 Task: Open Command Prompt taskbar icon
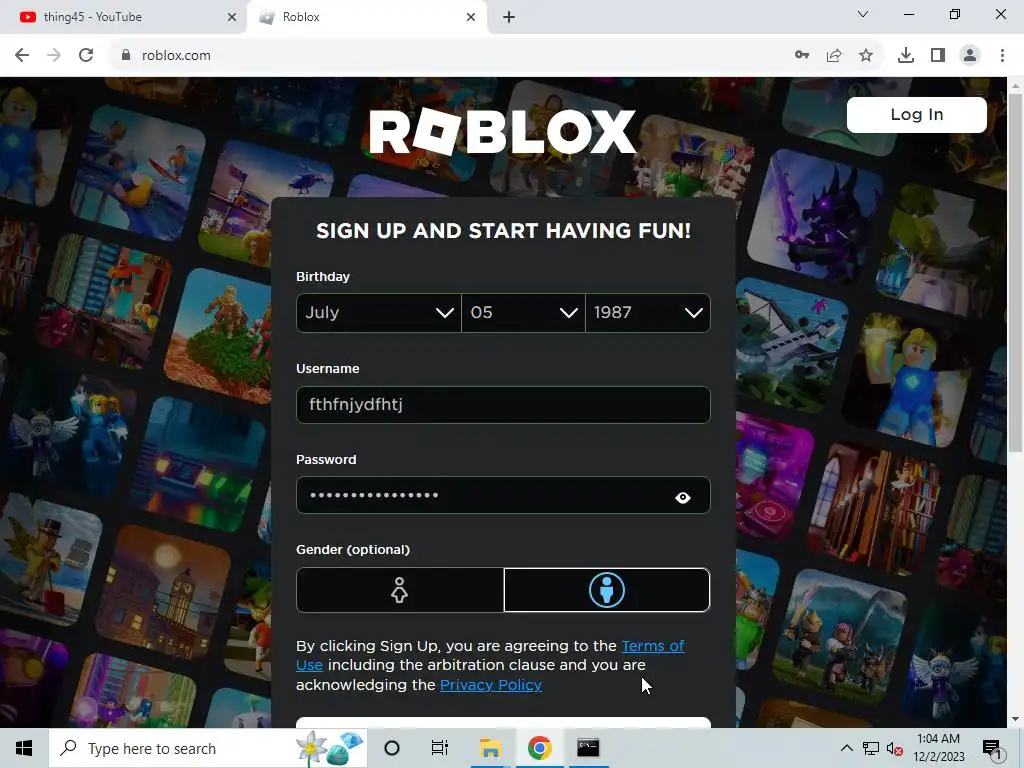pos(588,748)
